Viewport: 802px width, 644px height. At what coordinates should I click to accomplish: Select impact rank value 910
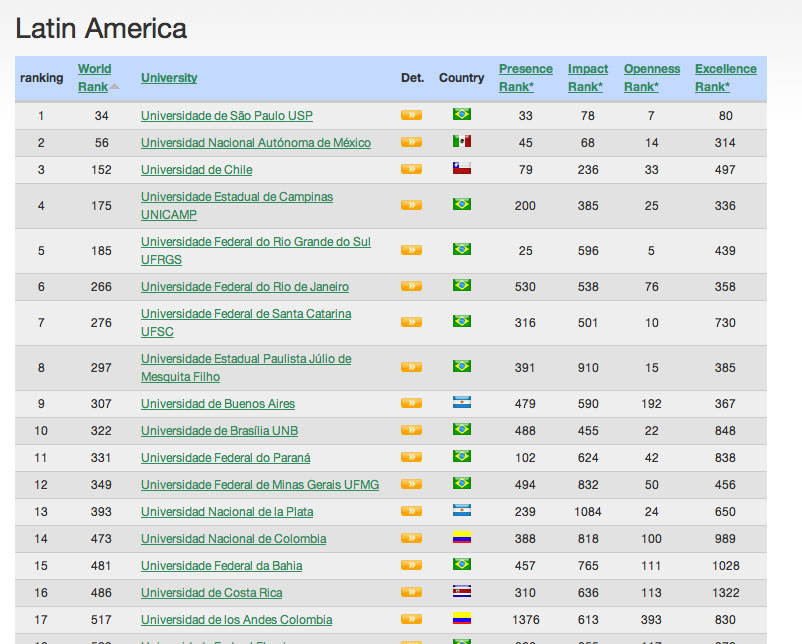coord(588,368)
